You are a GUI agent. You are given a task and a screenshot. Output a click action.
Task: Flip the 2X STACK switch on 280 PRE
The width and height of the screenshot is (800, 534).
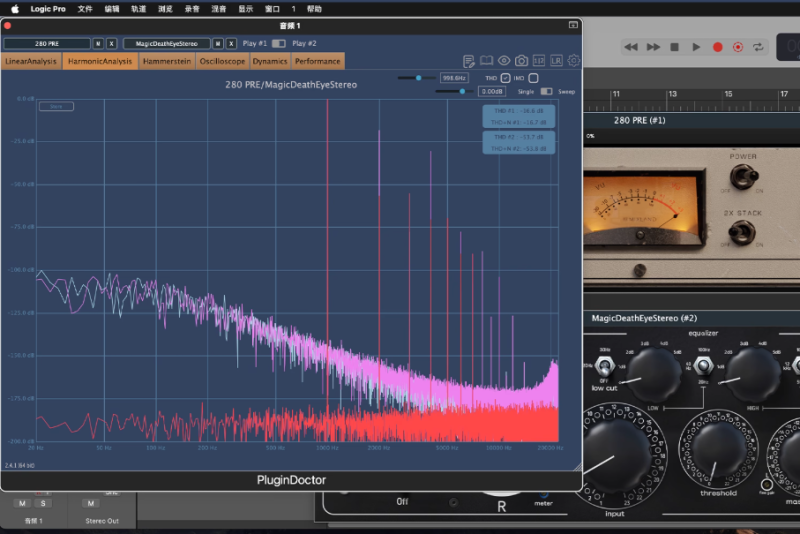click(742, 232)
